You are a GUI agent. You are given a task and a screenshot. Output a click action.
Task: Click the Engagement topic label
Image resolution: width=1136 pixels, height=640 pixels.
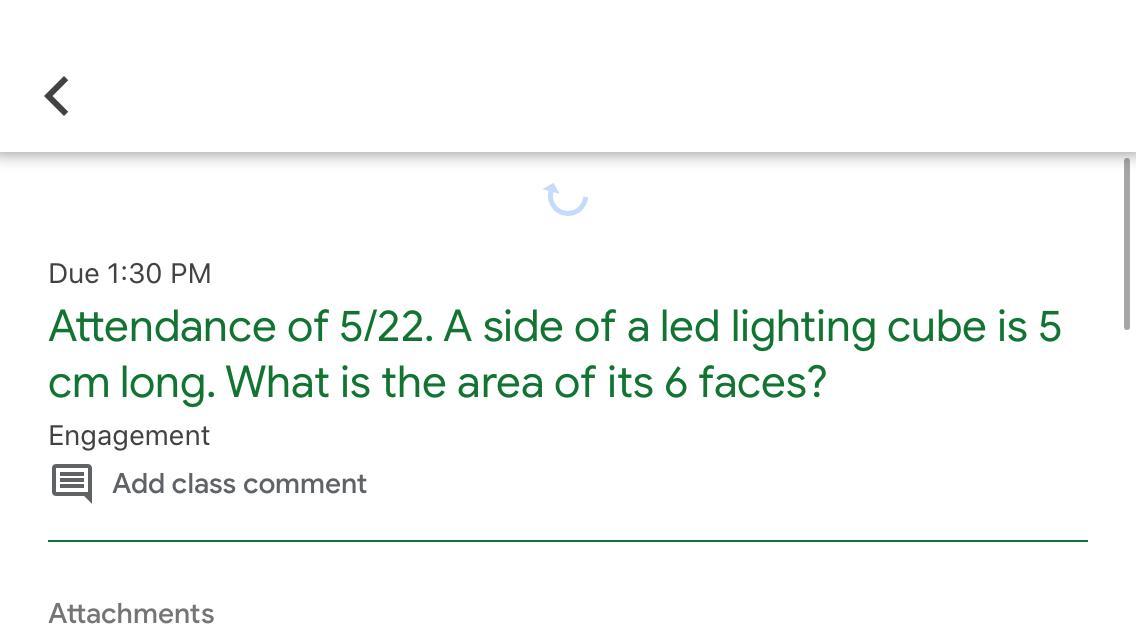[x=129, y=436]
